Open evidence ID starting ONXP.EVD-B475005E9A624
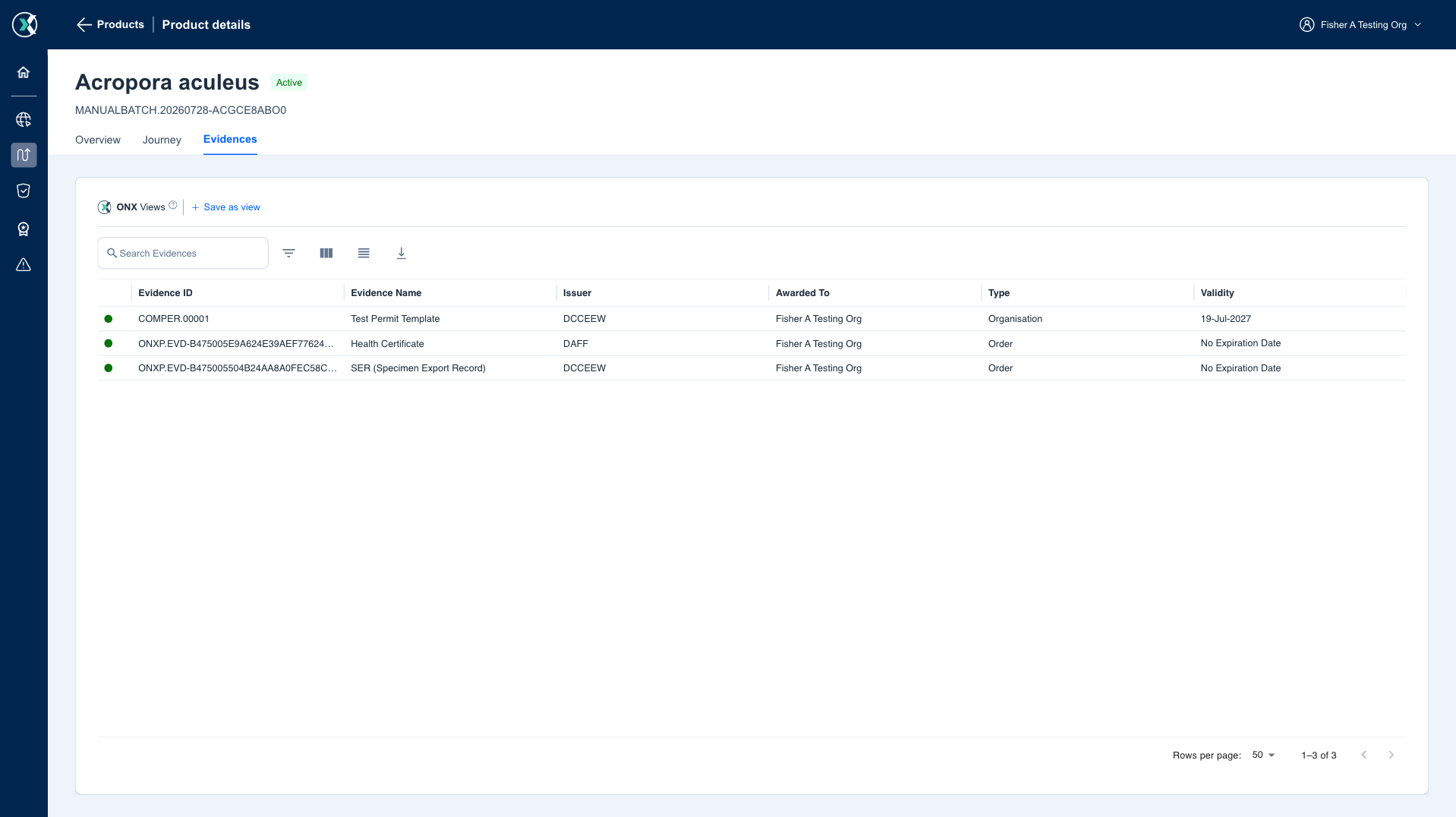1456x817 pixels. pos(236,344)
